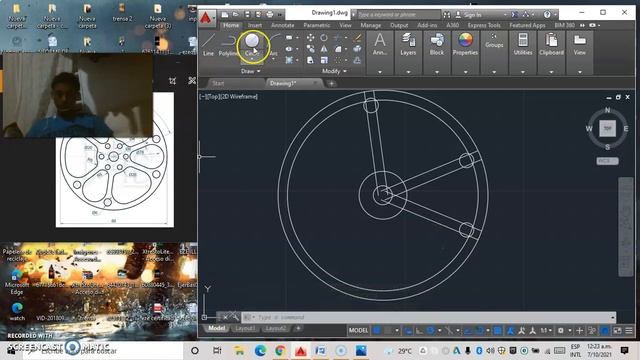Viewport: 640px width, 360px height.
Task: Click the Offset tool in Modify panel
Action: (x=357, y=60)
